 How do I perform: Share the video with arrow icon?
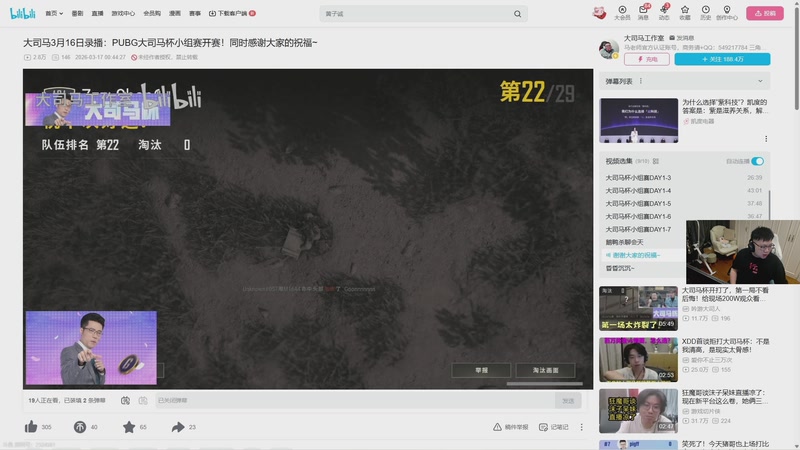[178, 427]
